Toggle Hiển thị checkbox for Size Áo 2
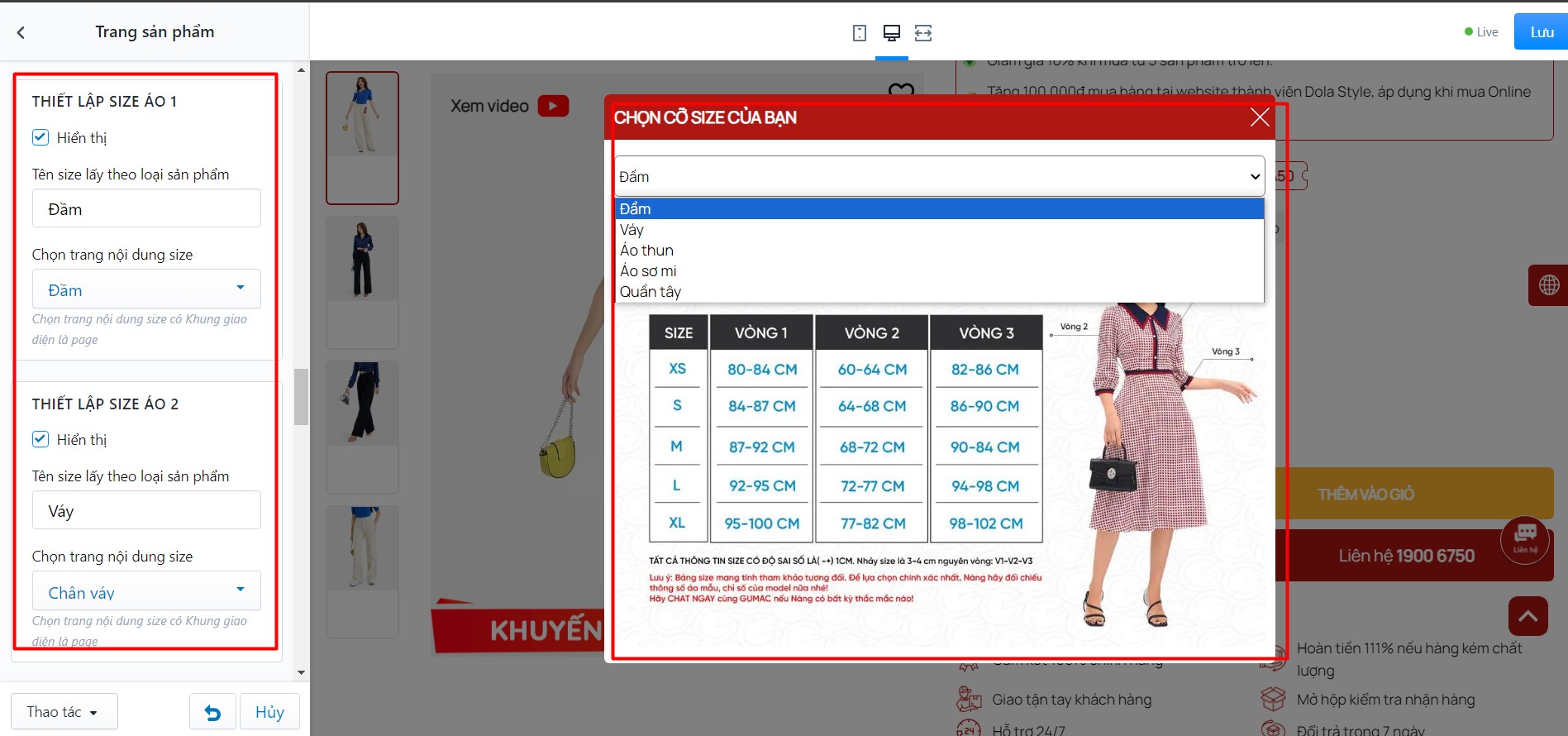This screenshot has width=1568, height=736. click(41, 439)
